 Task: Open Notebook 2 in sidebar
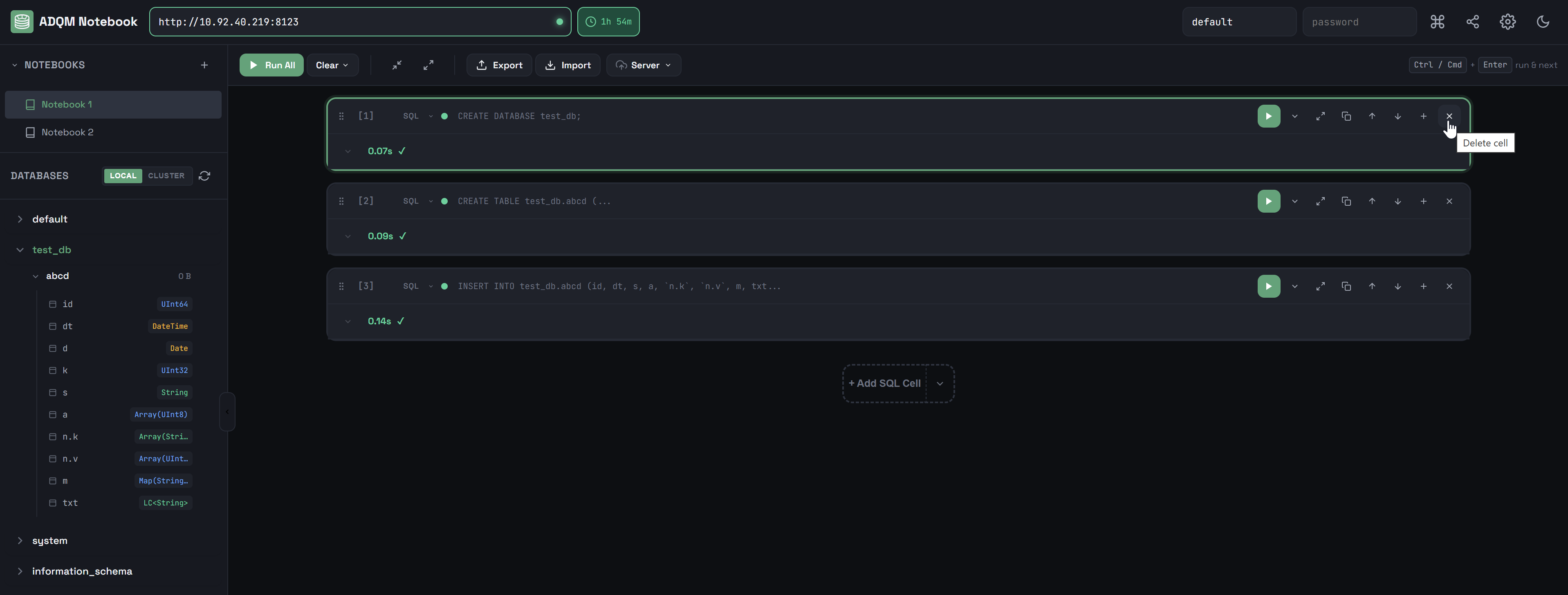[x=67, y=132]
